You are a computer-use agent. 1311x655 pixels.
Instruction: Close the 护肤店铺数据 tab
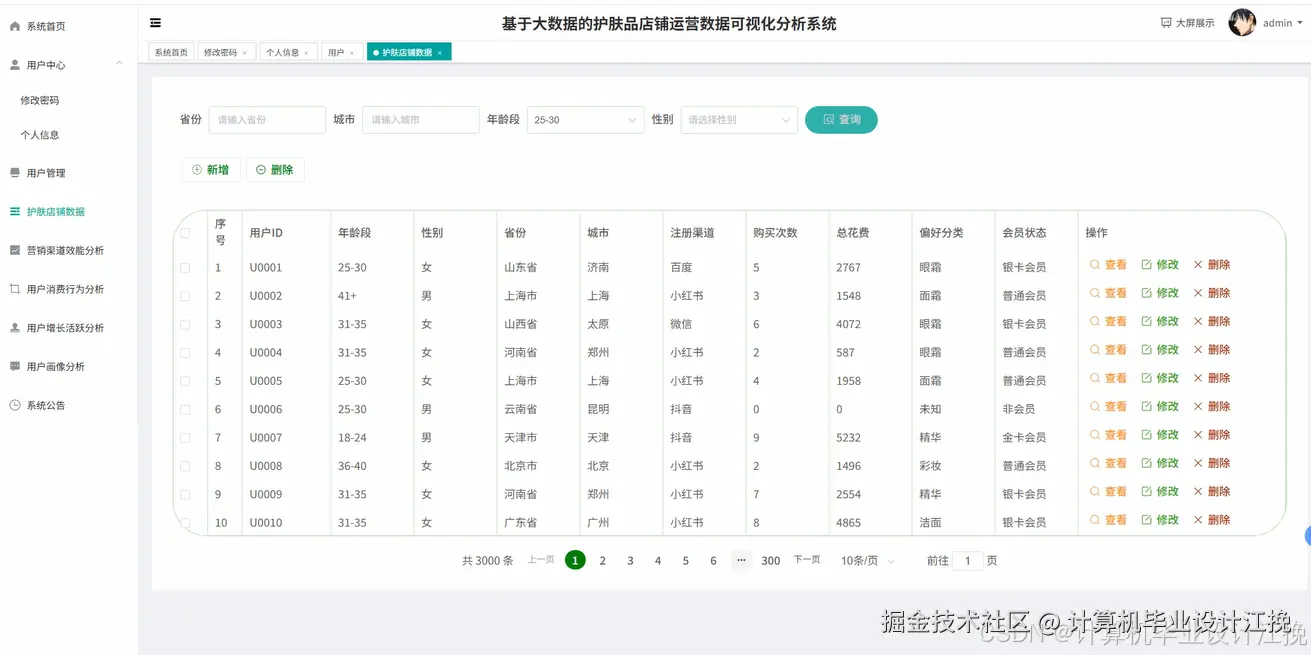pyautogui.click(x=439, y=53)
